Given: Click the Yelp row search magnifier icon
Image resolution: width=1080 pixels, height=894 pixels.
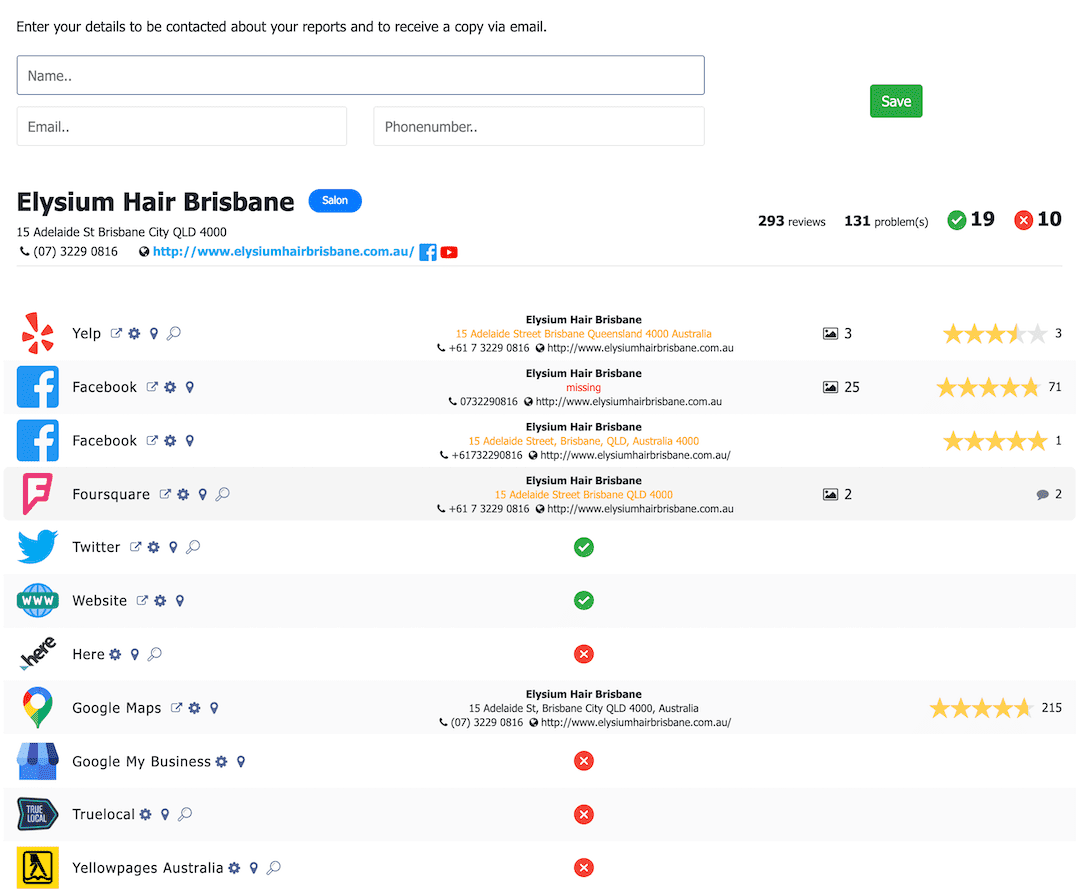Looking at the screenshot, I should click(174, 333).
